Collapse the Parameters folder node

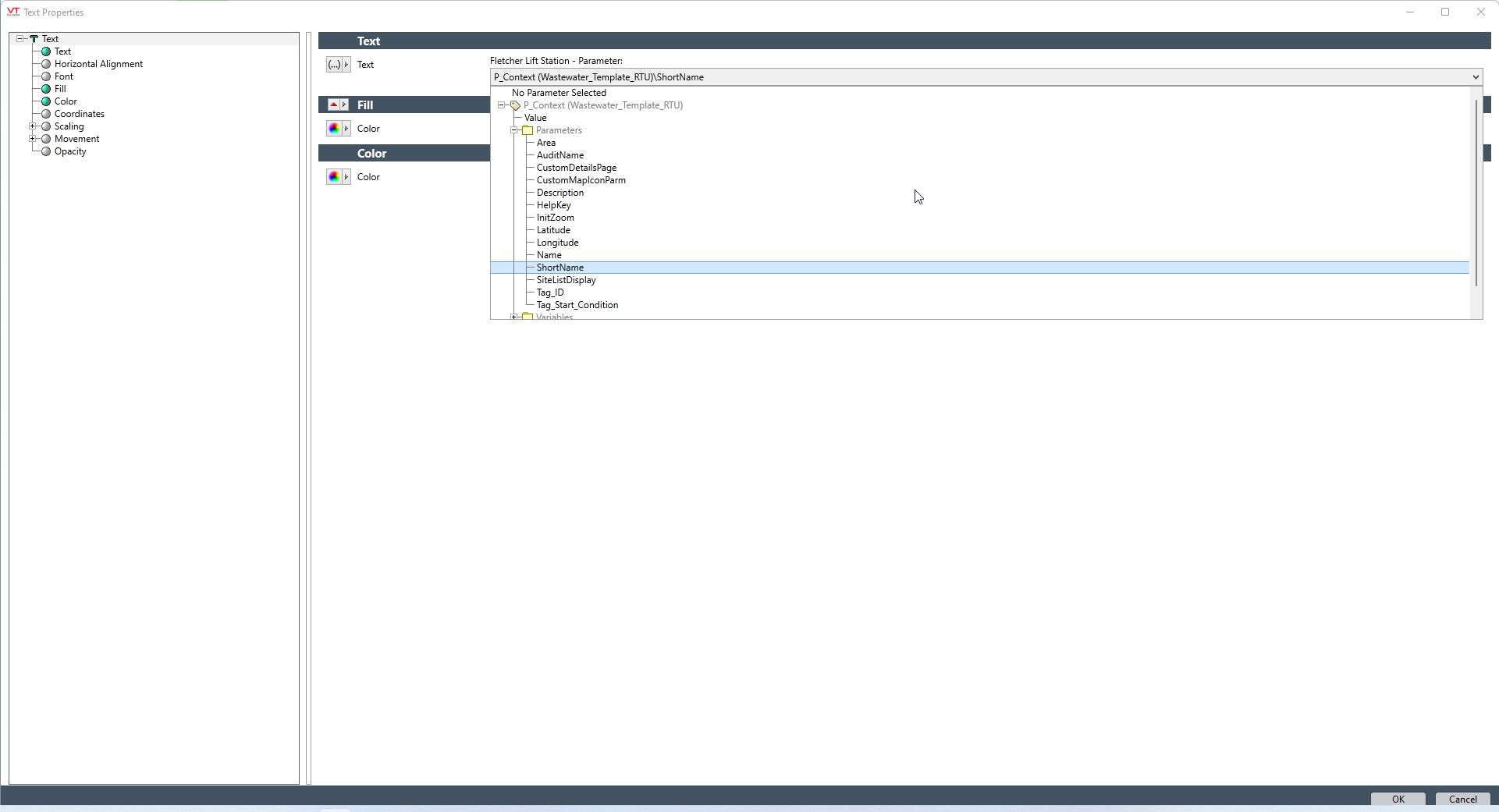point(514,130)
